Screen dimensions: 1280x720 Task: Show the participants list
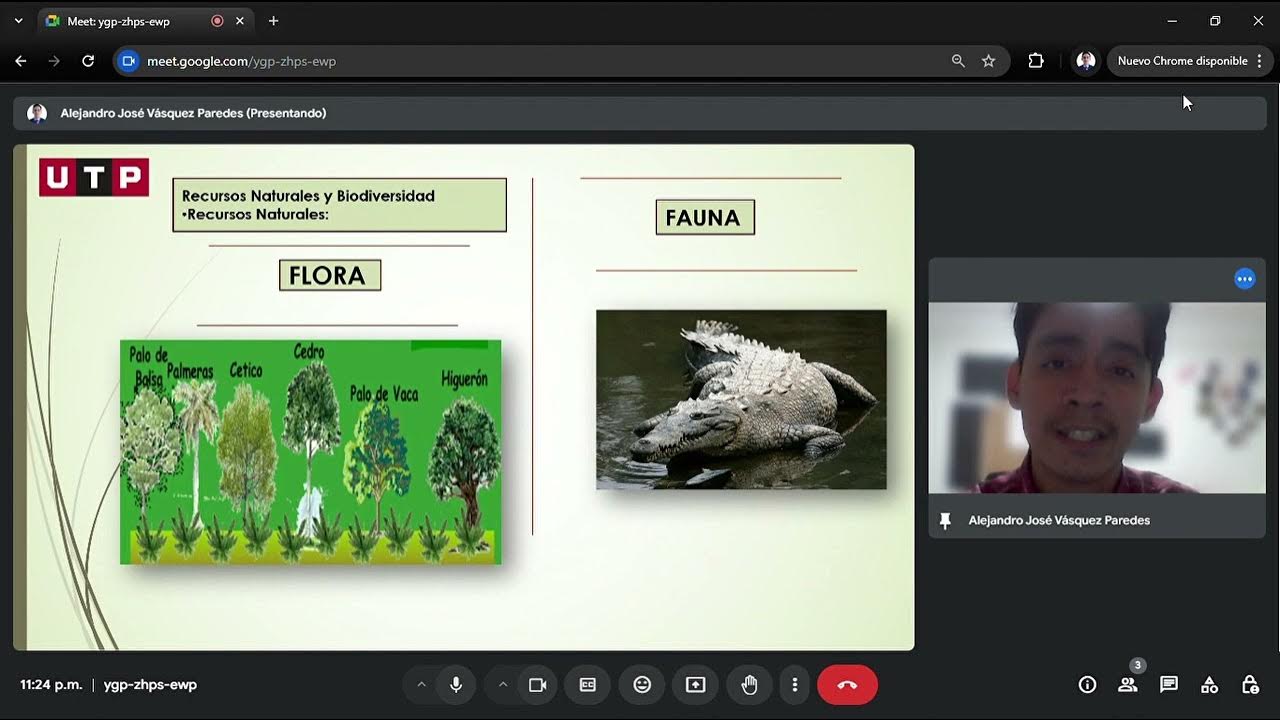[x=1128, y=685]
